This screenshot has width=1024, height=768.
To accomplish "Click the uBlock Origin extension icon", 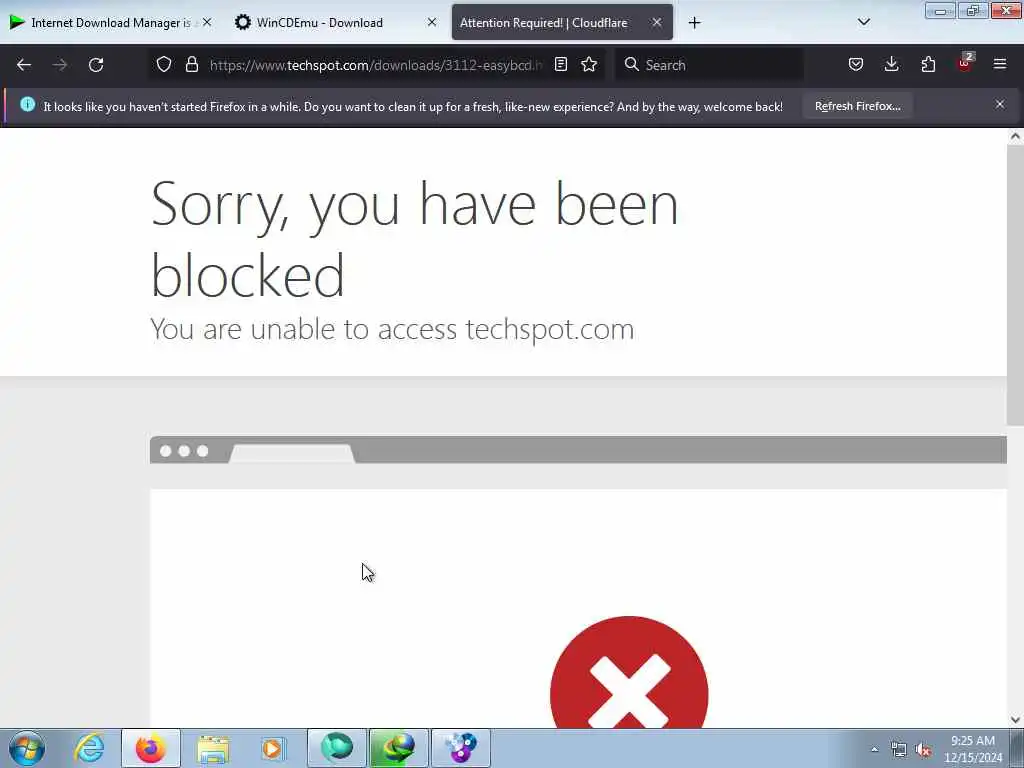I will pyautogui.click(x=965, y=63).
